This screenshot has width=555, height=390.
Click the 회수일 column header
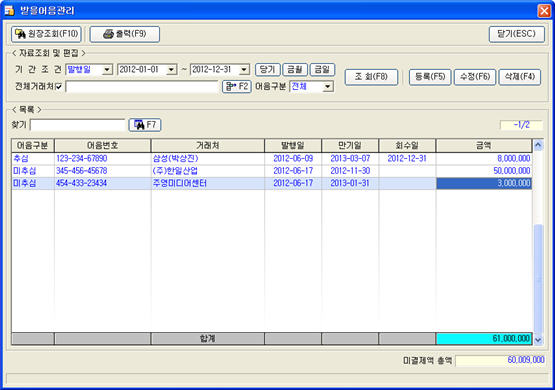point(407,145)
